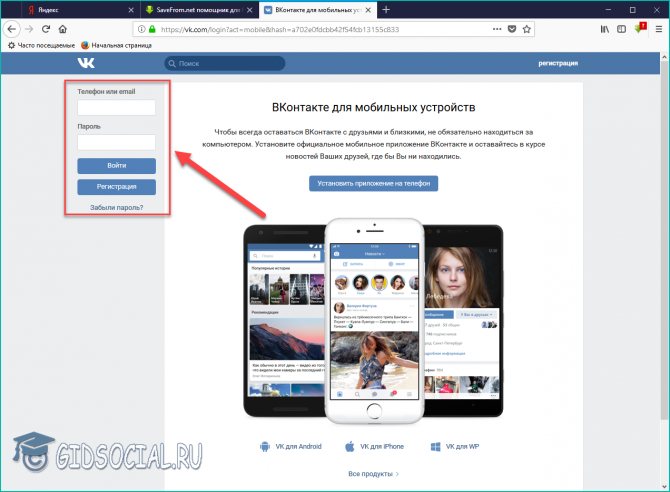Image resolution: width=670 pixels, height=492 pixels.
Task: Click the search magnifier icon in VK header
Action: [x=172, y=63]
